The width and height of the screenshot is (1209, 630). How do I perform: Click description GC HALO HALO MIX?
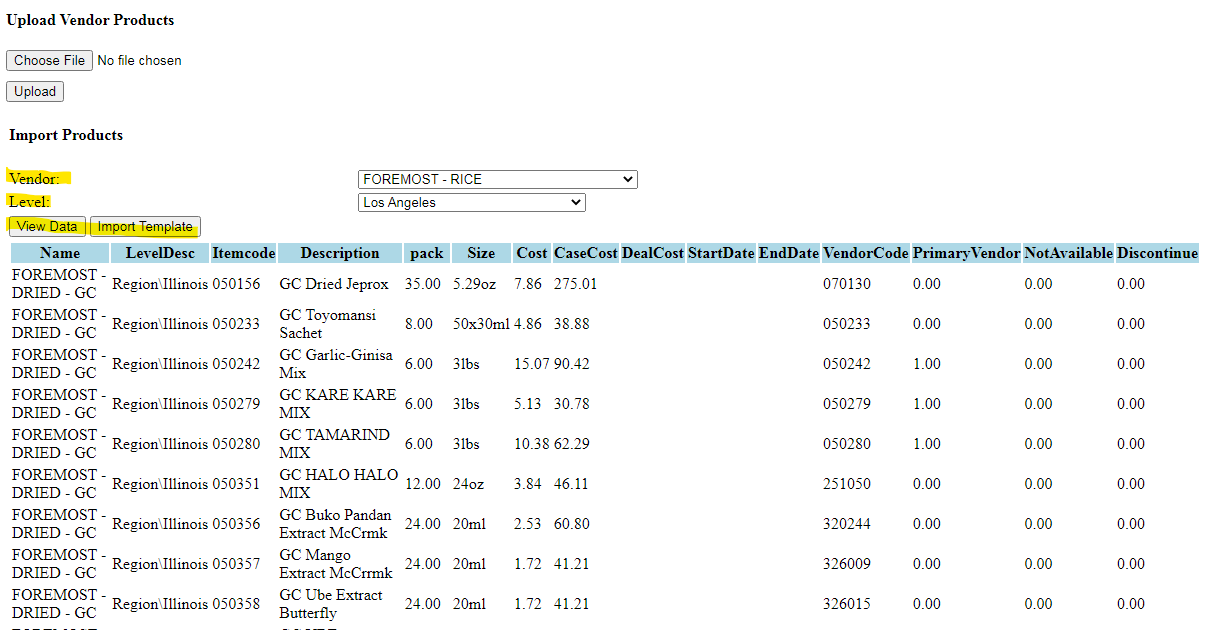pyautogui.click(x=339, y=484)
